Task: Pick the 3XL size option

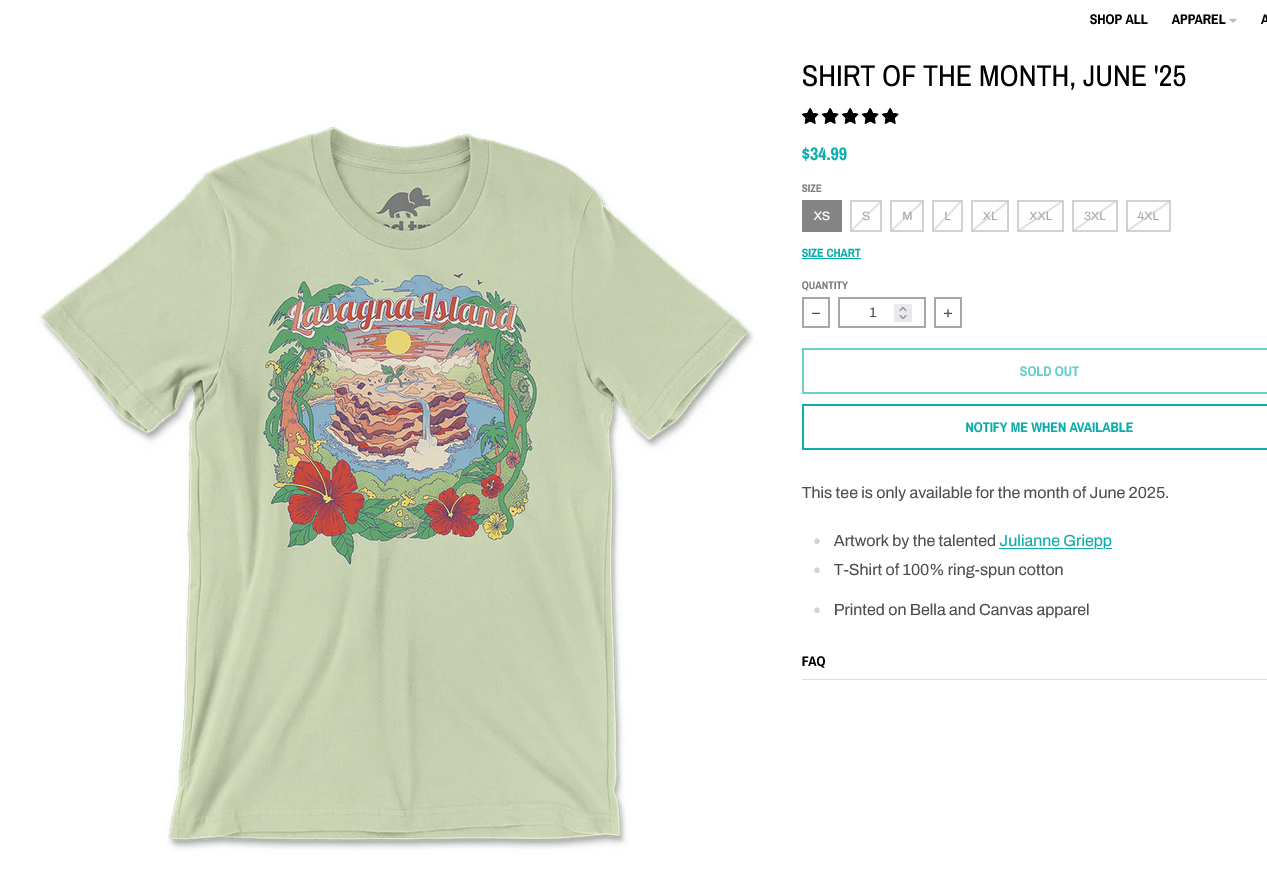Action: (x=1095, y=216)
